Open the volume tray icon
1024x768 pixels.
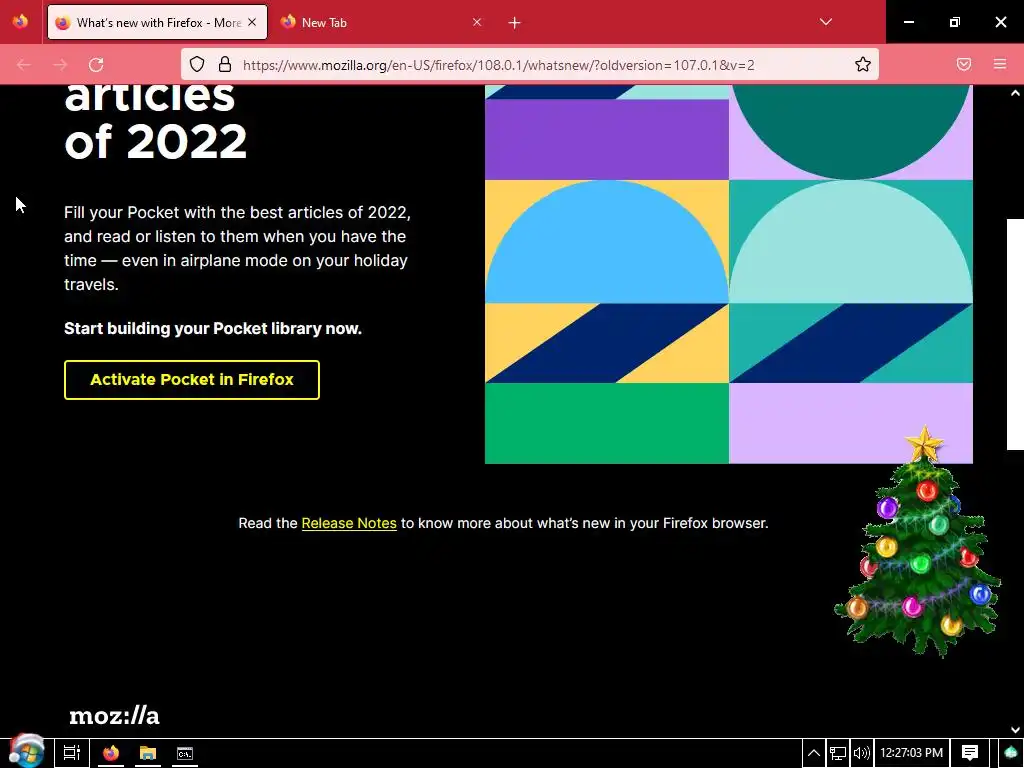click(x=861, y=753)
